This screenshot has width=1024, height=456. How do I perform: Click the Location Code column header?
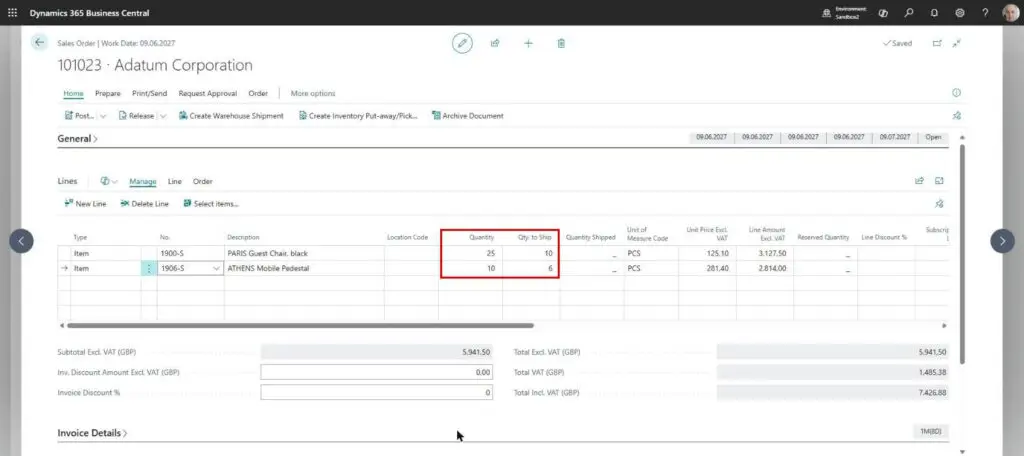click(x=407, y=237)
